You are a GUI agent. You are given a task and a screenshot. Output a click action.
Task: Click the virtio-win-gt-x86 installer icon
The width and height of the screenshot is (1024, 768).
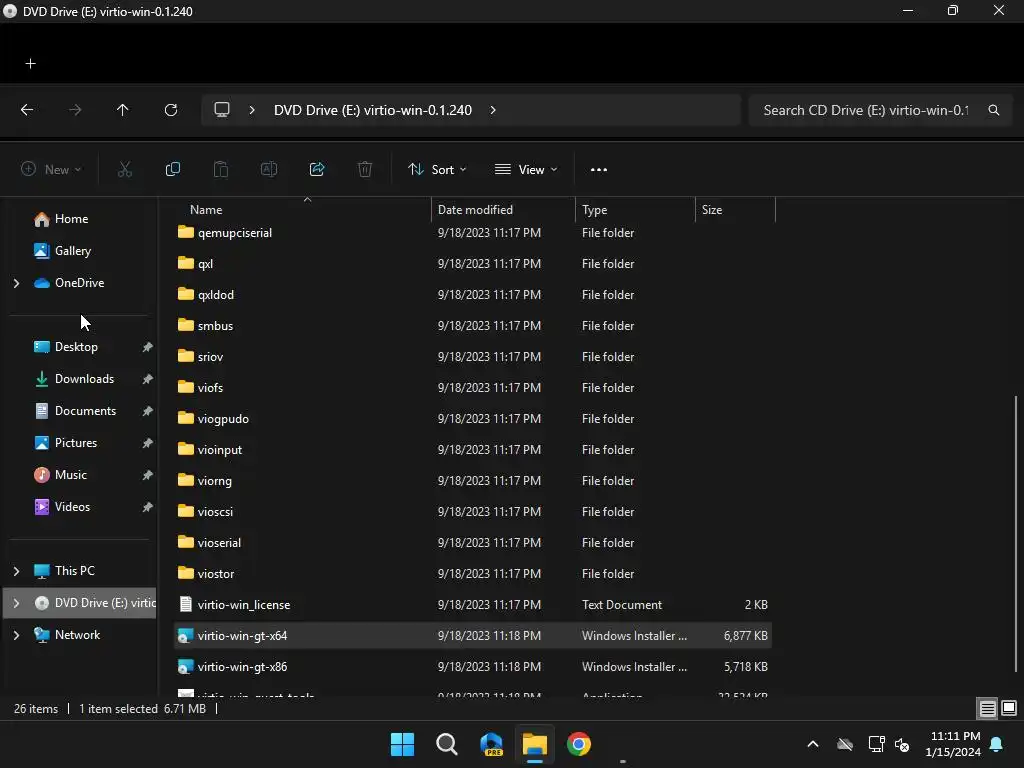pos(185,667)
